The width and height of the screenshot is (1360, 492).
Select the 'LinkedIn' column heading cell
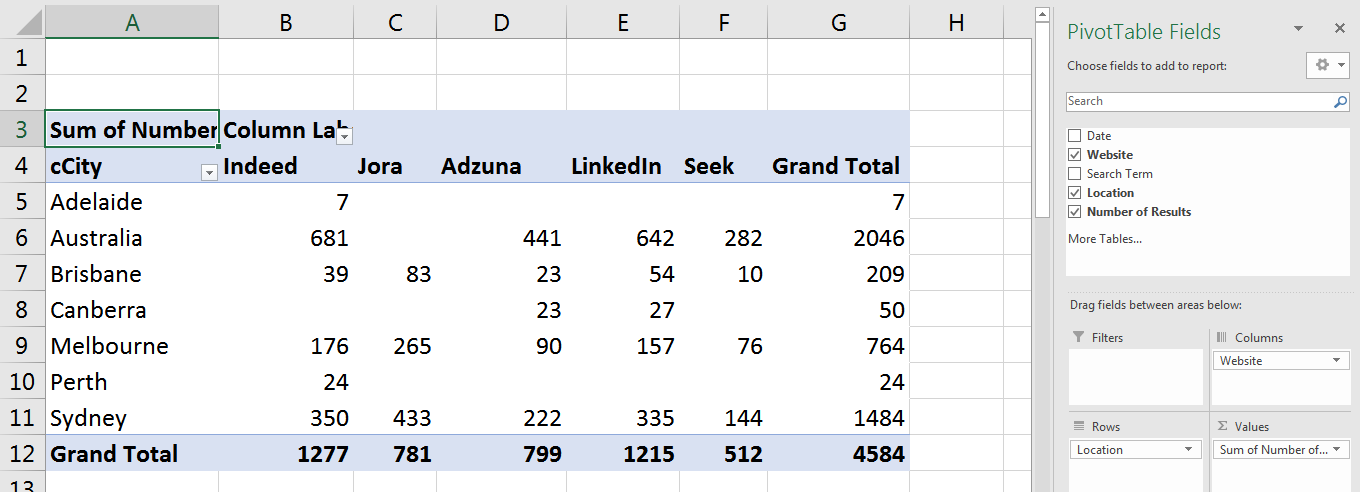pyautogui.click(x=623, y=165)
